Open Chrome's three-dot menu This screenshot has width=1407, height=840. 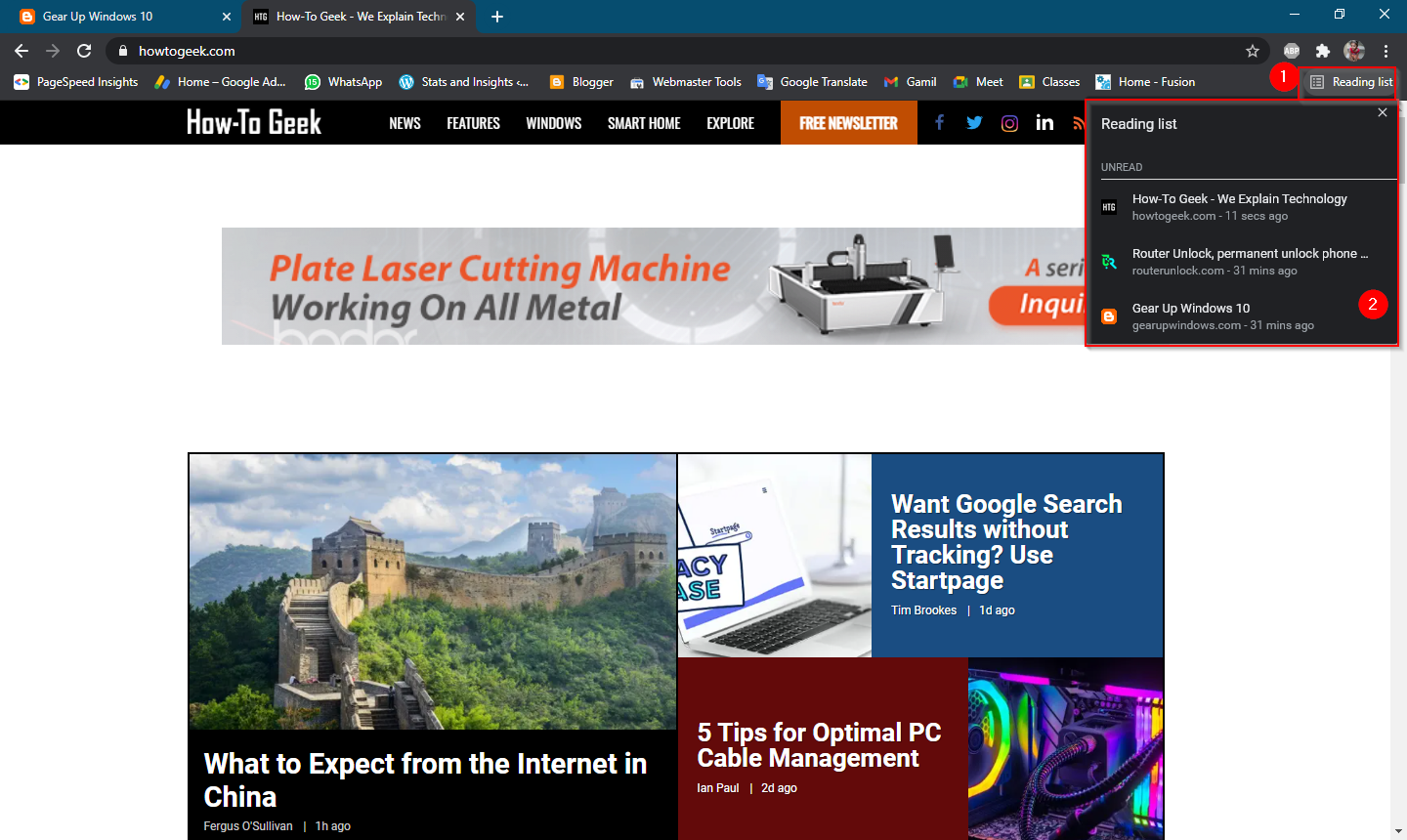[x=1386, y=51]
